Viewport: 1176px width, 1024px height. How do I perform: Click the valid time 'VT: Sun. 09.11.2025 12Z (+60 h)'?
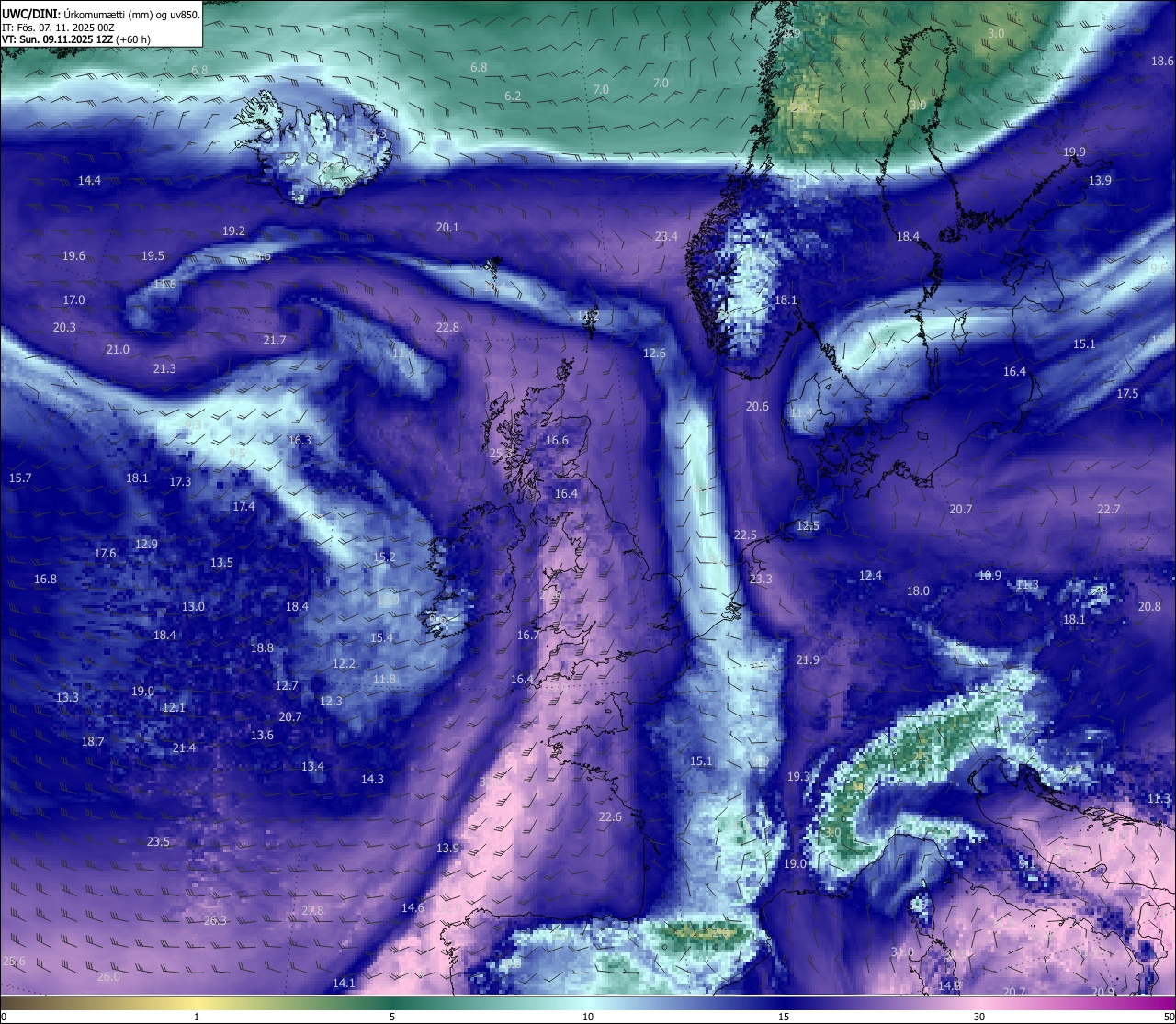click(x=76, y=39)
